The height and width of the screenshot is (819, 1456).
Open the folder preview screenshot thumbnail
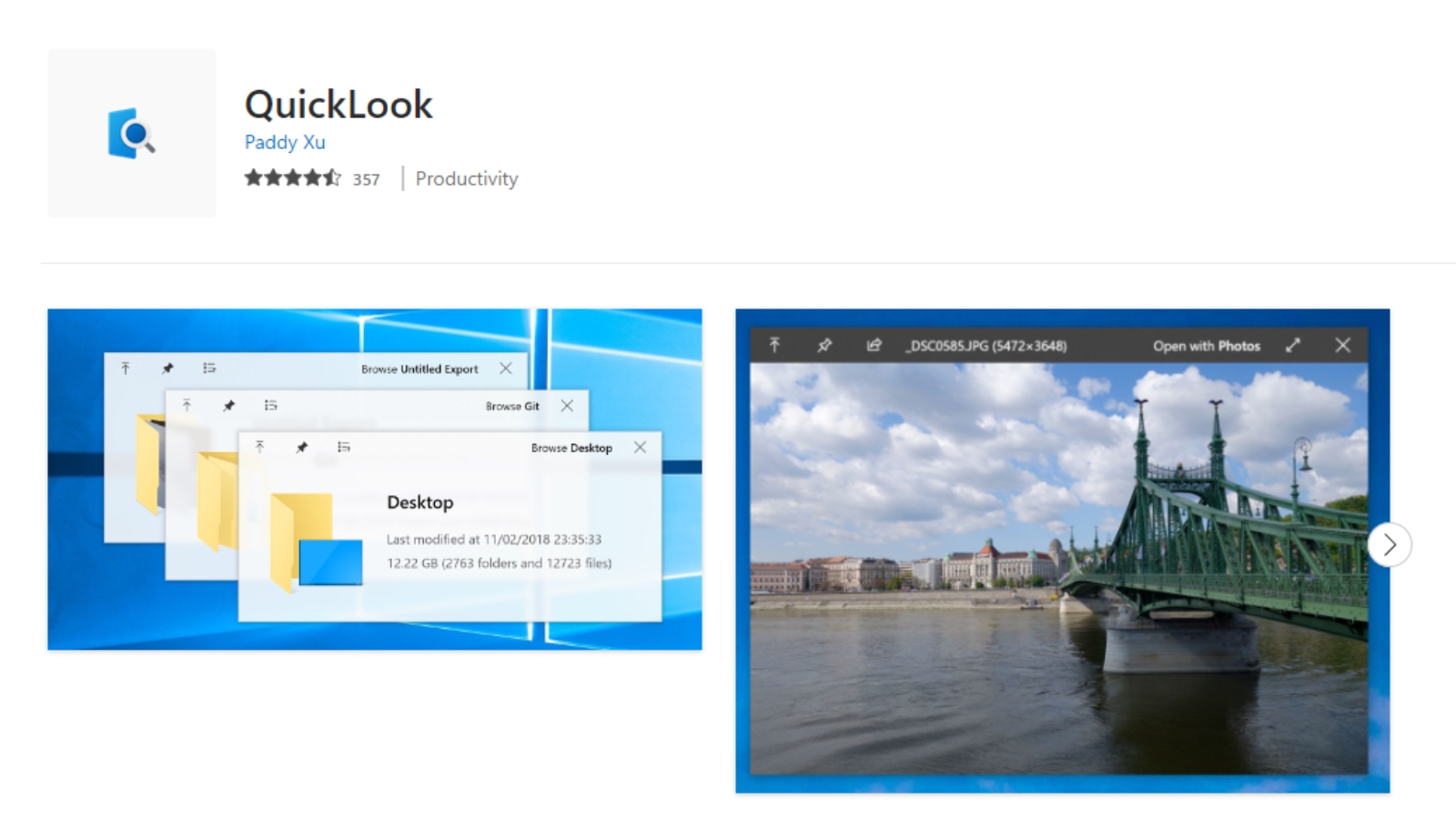[375, 480]
